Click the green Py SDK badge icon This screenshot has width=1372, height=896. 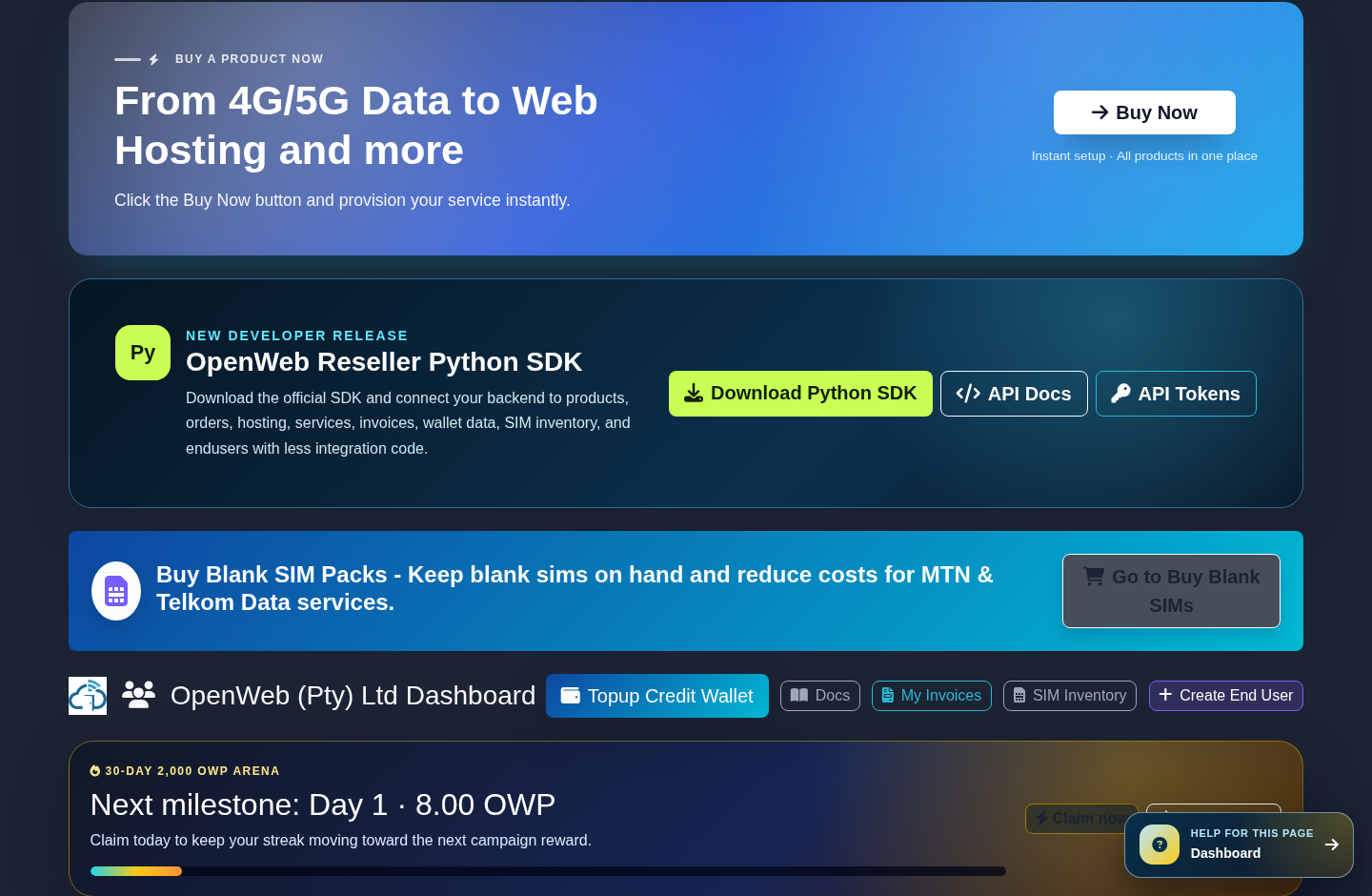143,353
